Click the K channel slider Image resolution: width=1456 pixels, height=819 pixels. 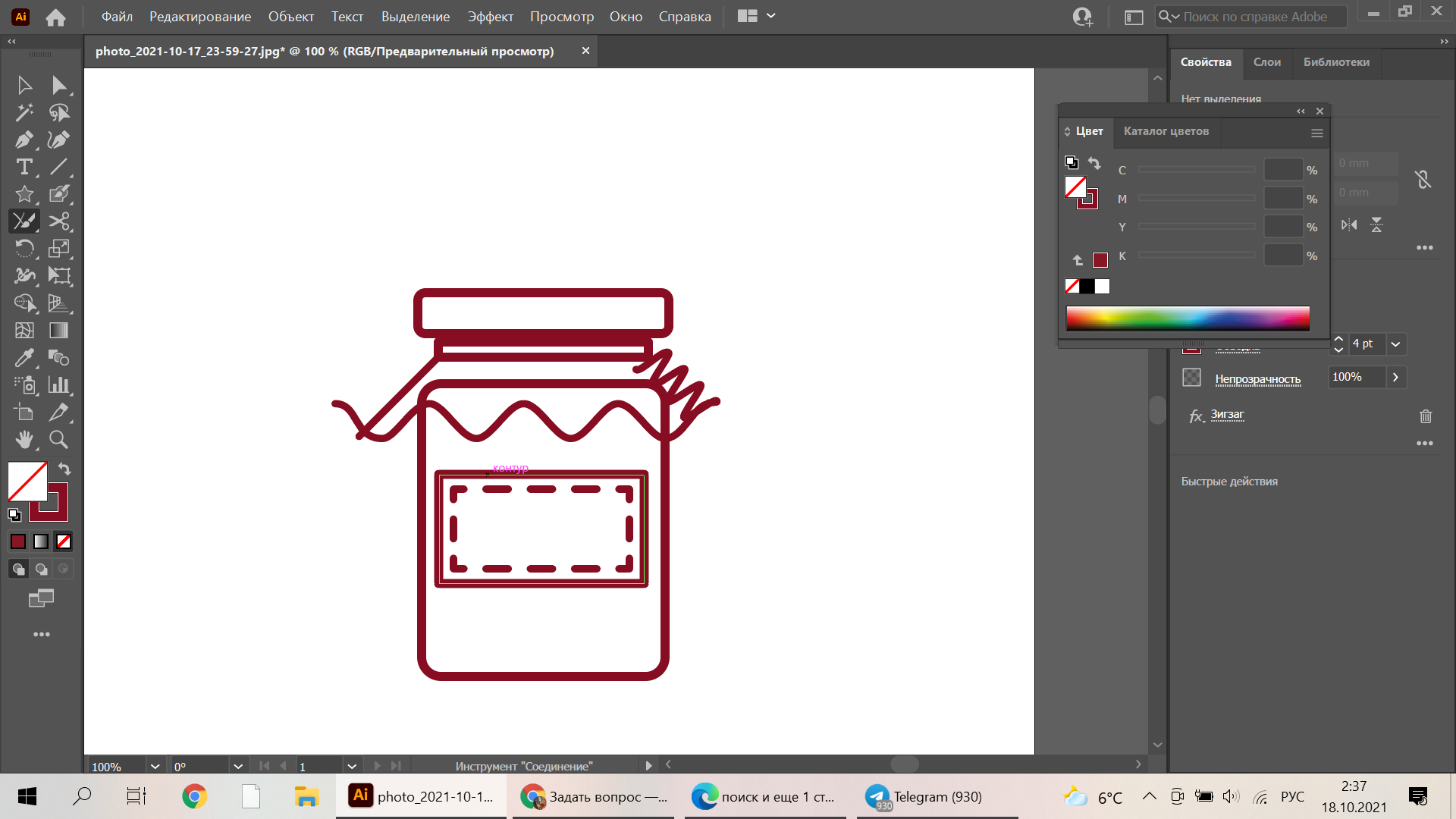1197,256
